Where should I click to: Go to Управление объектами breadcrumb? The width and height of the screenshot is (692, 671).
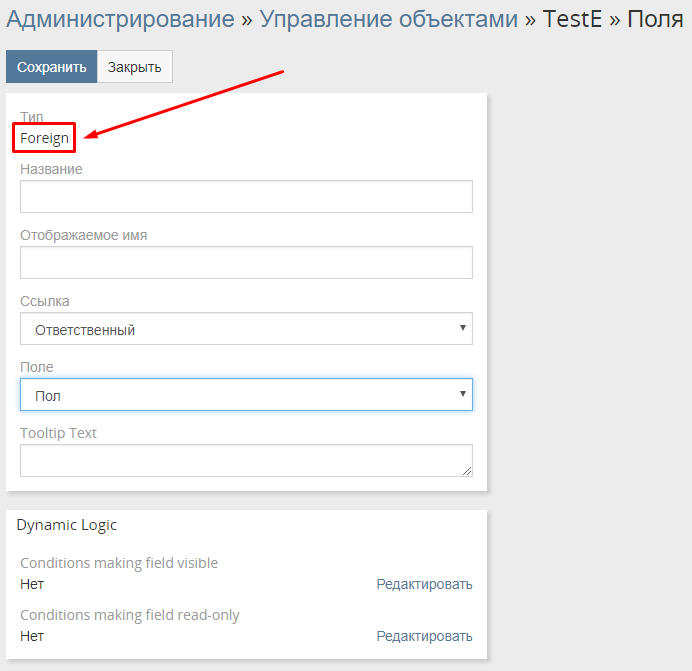[389, 19]
